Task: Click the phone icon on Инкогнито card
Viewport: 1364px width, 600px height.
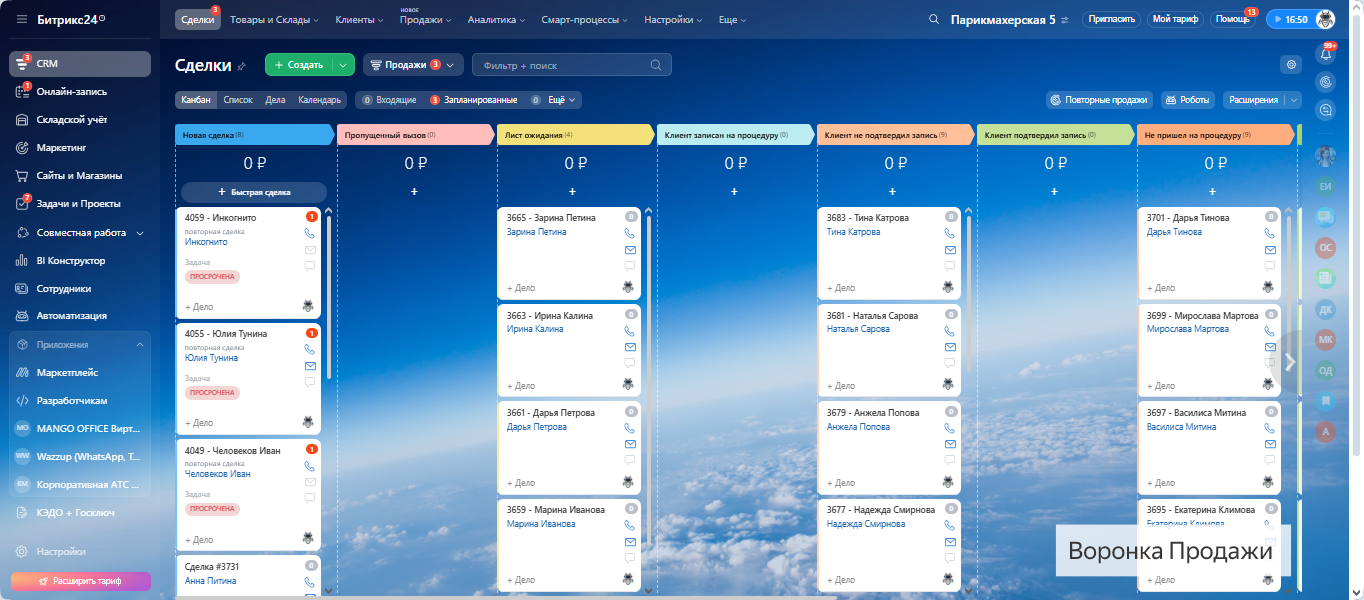Action: click(310, 233)
